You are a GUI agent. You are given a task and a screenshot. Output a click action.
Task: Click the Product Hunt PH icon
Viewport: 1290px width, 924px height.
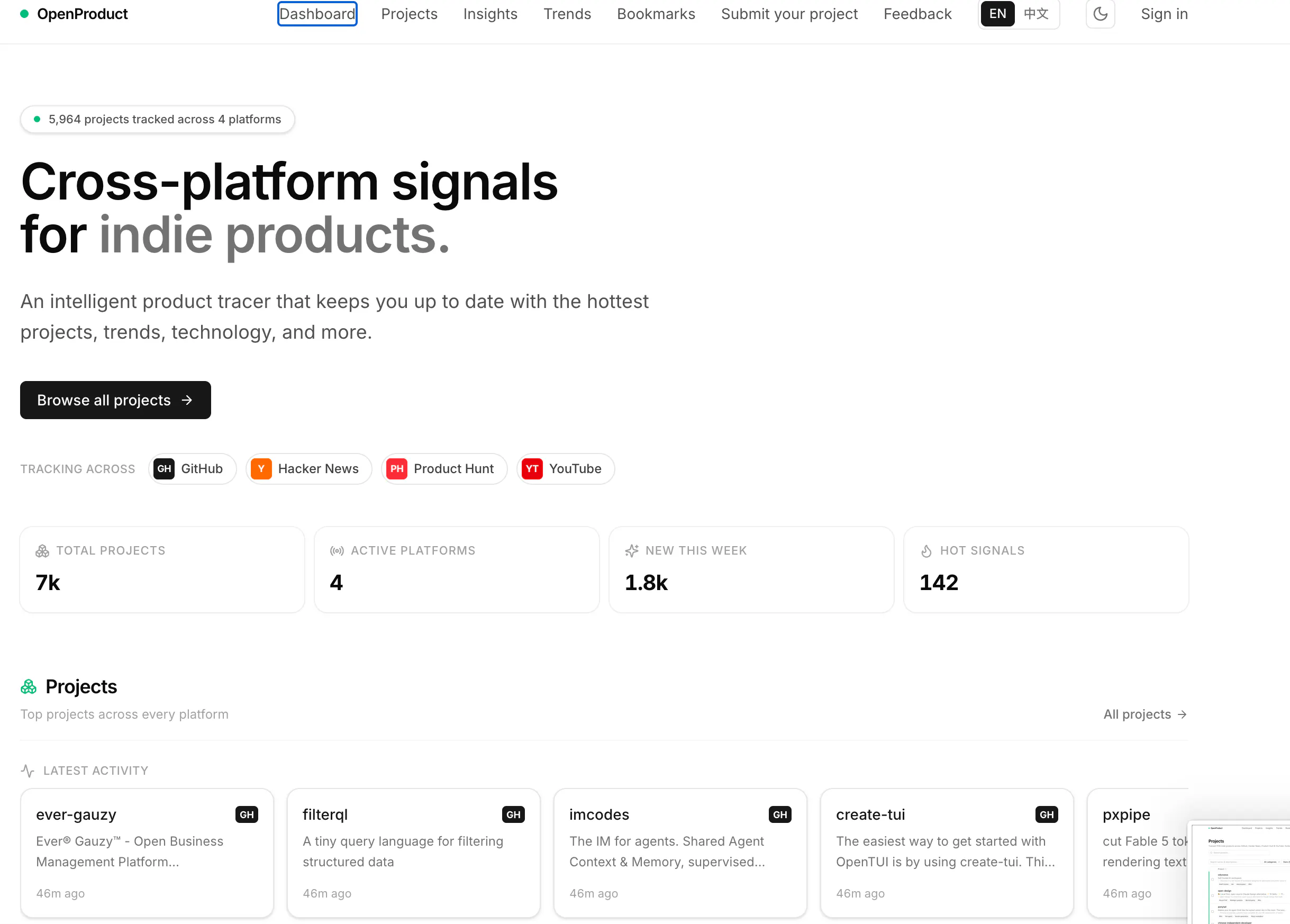[397, 469]
